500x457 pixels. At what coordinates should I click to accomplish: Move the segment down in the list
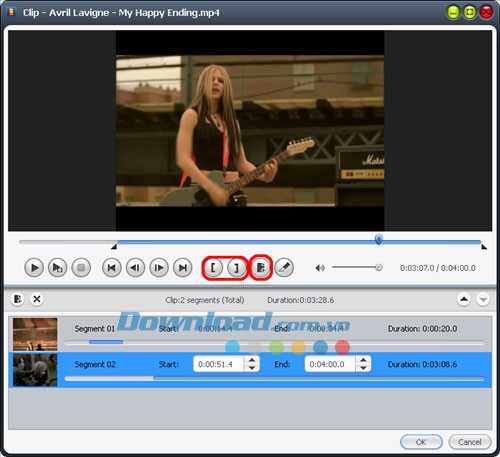(x=483, y=299)
